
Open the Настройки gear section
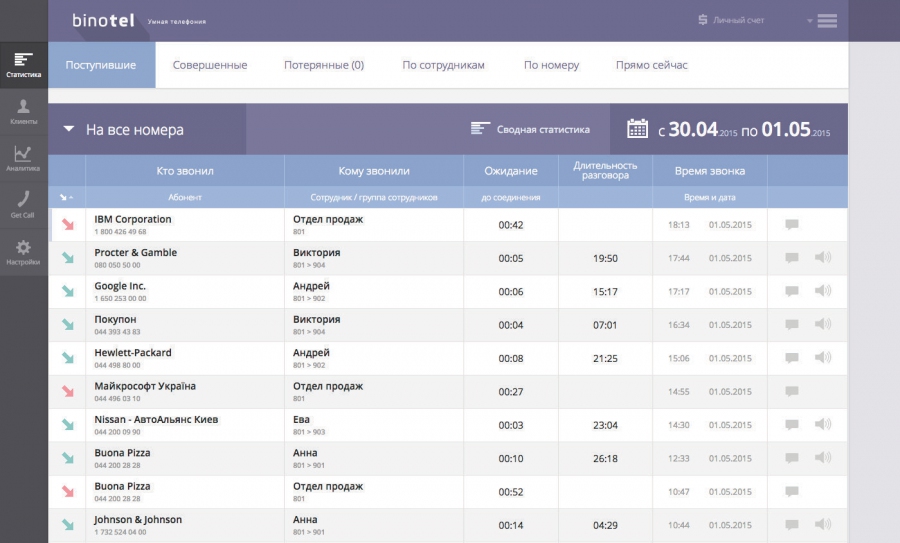(x=24, y=253)
